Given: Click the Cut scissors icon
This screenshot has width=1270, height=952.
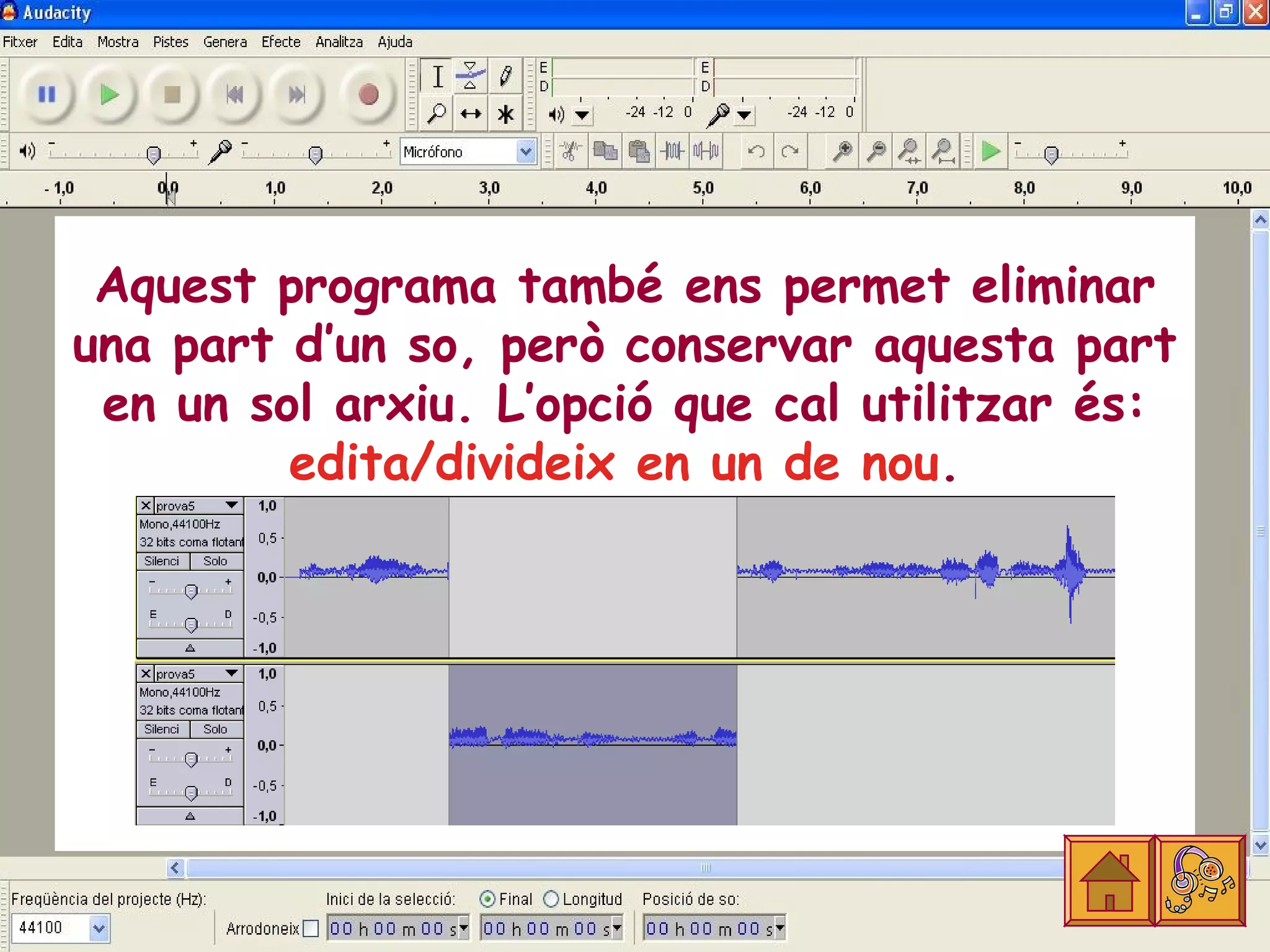Looking at the screenshot, I should (x=571, y=151).
